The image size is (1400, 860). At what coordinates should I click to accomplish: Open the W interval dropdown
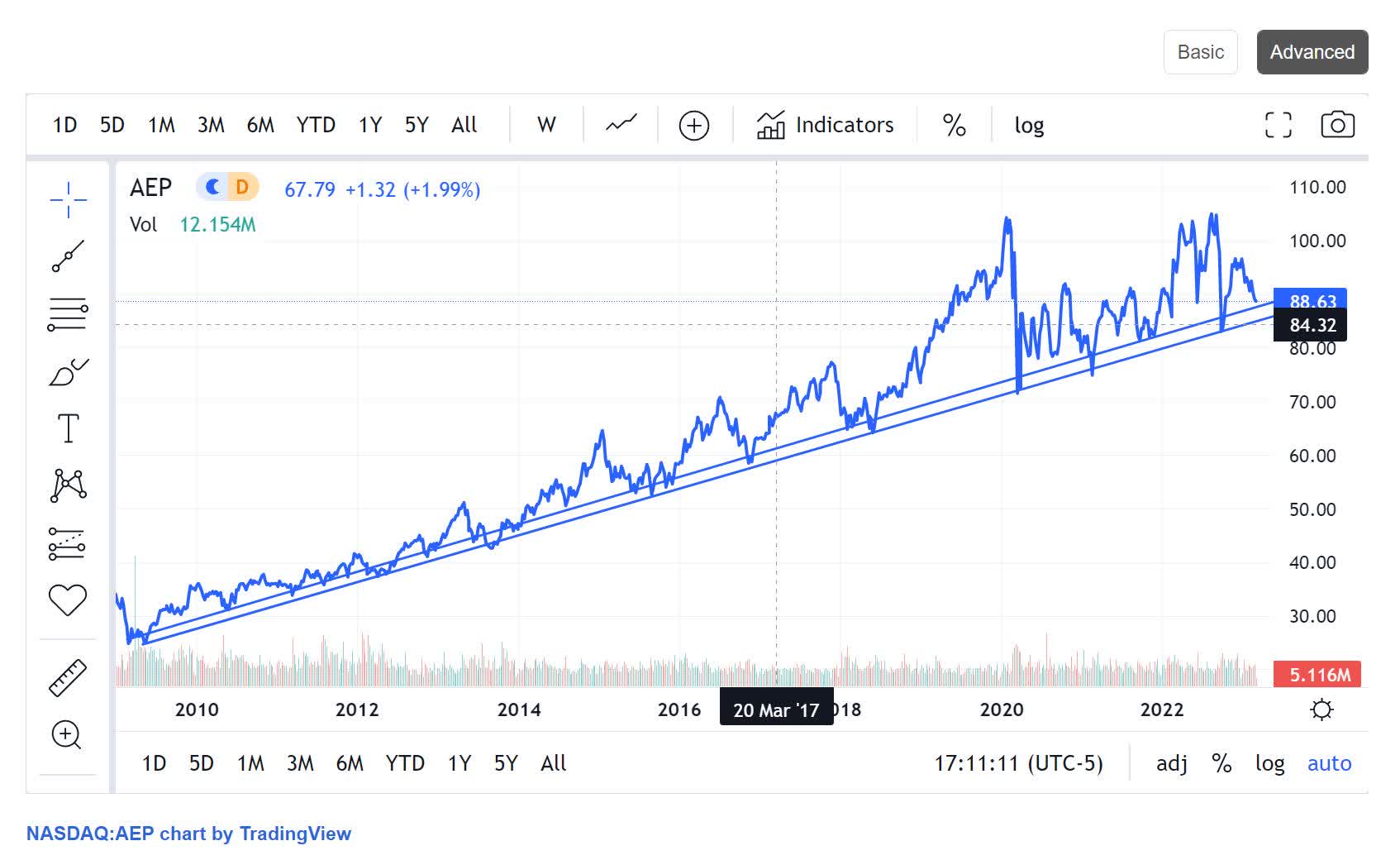(545, 124)
